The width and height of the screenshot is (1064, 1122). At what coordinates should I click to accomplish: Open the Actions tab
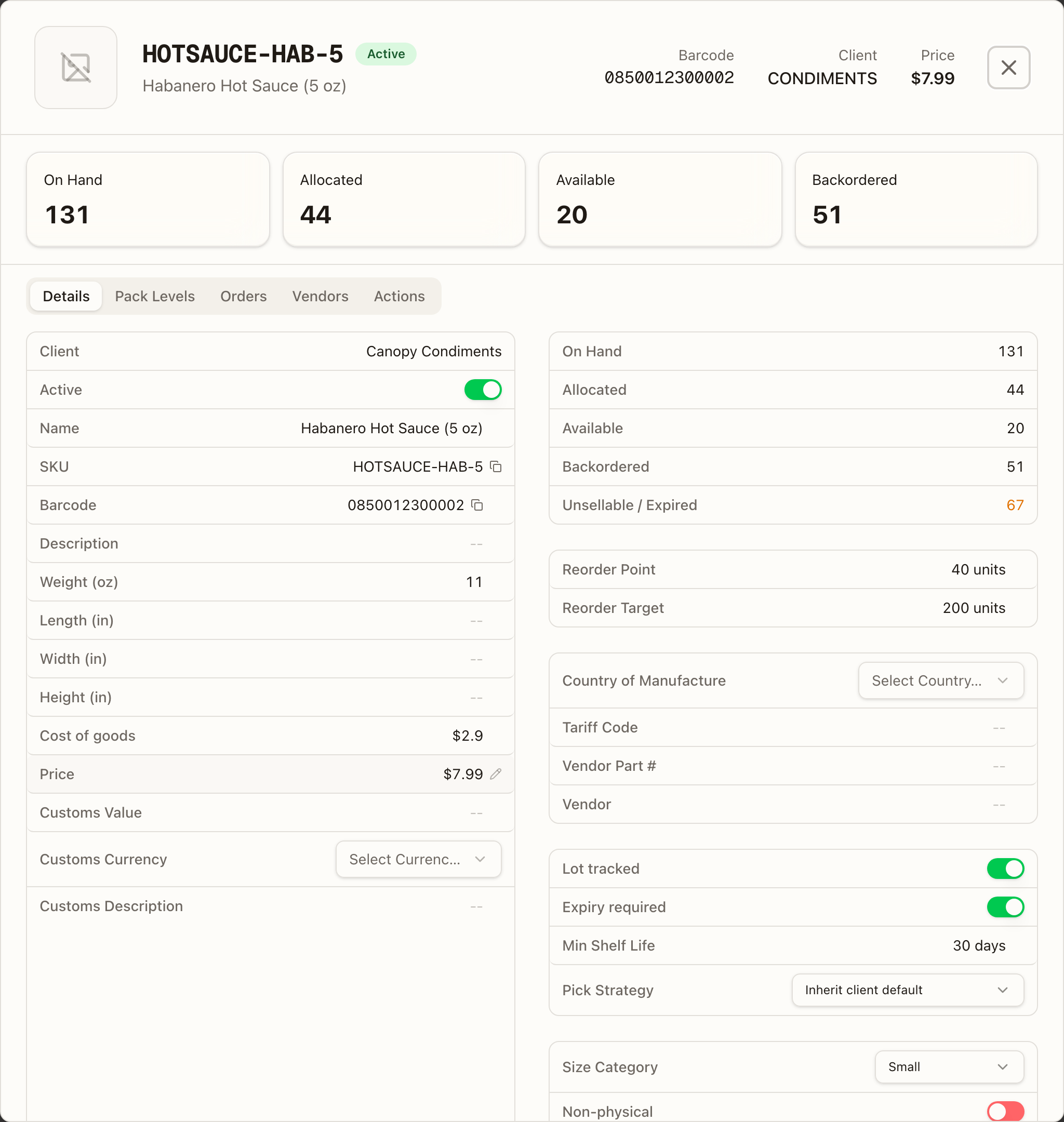coord(400,296)
